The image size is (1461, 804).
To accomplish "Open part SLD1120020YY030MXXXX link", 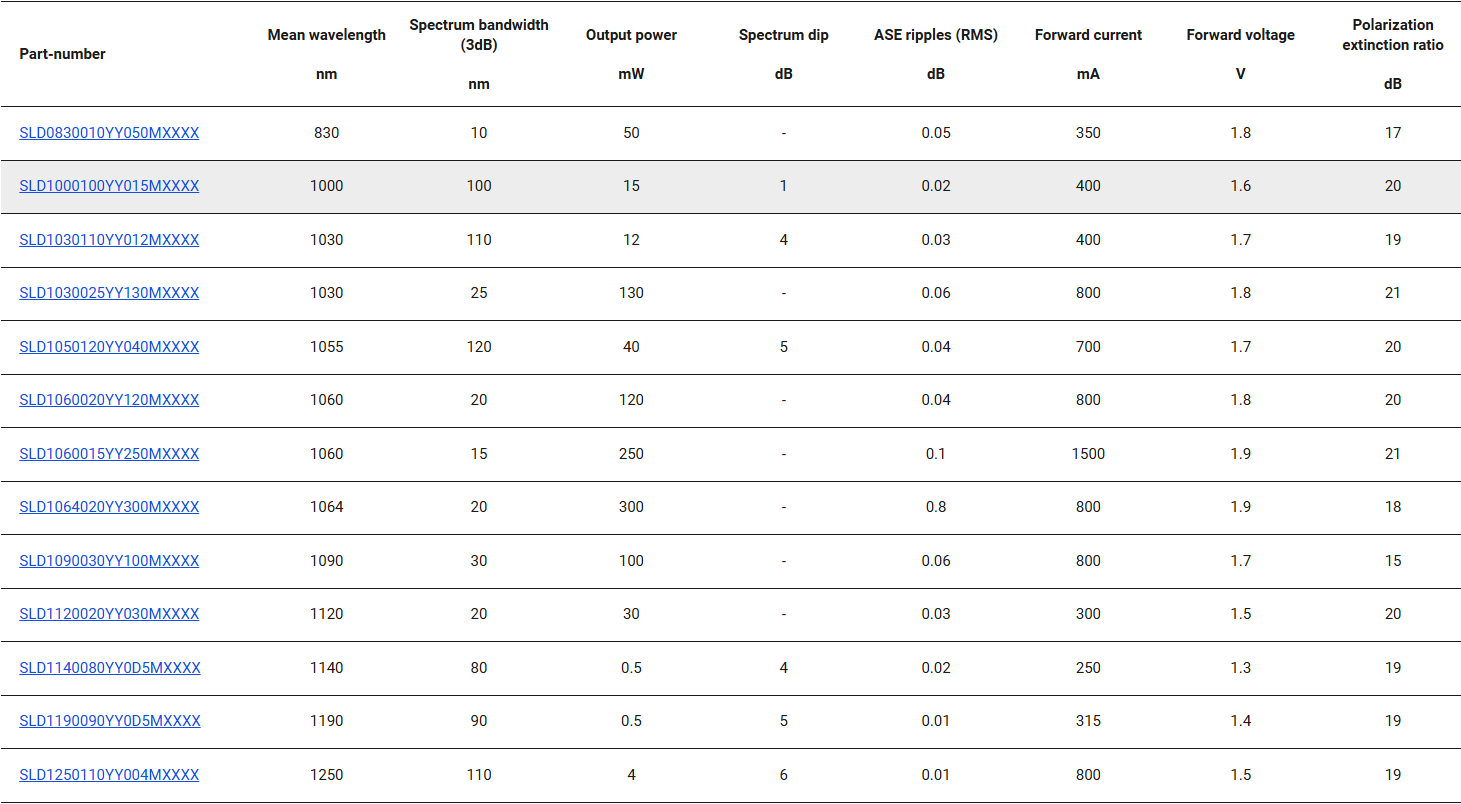I will coord(109,614).
